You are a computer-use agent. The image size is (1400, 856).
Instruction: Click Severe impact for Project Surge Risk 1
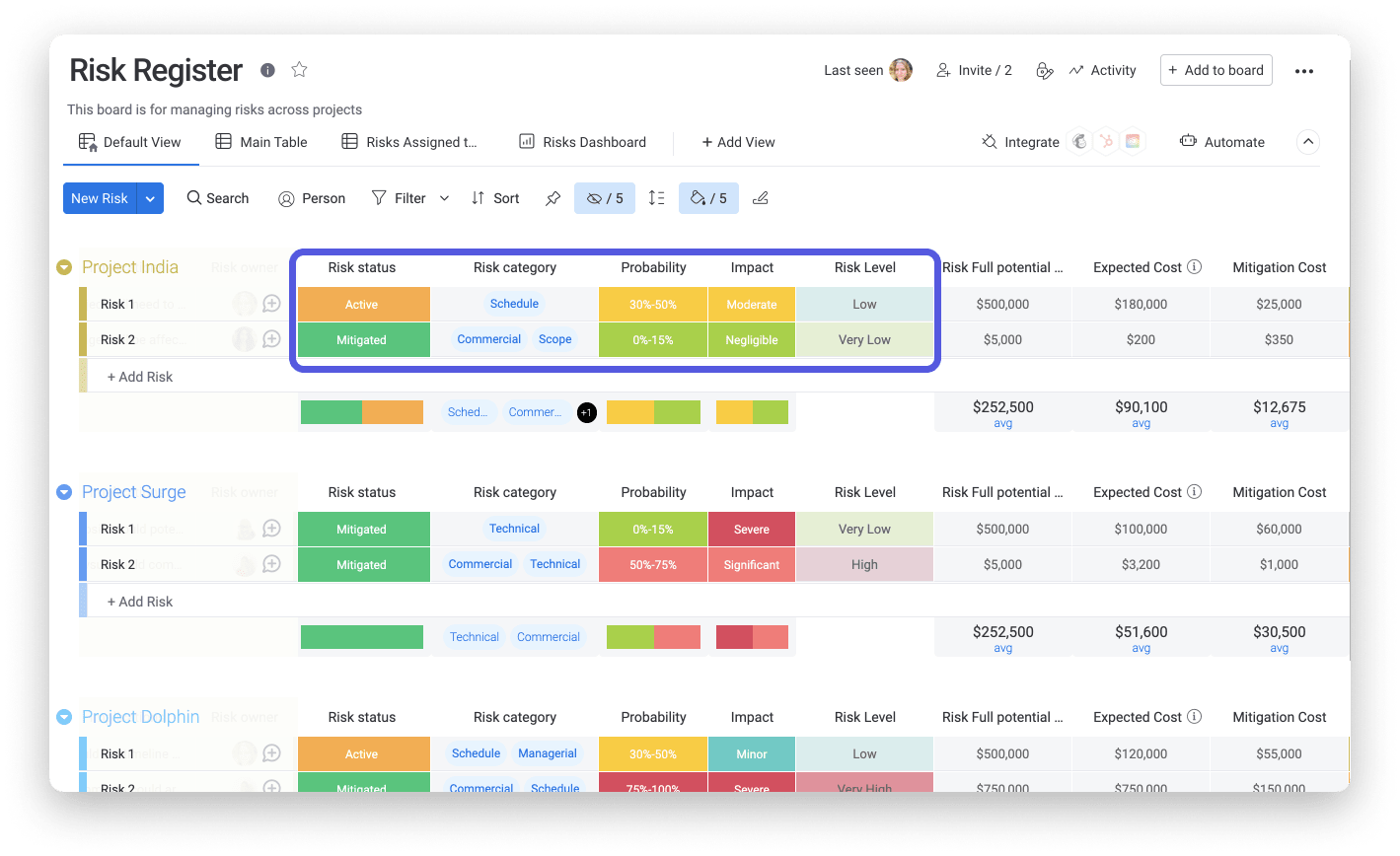pos(752,530)
